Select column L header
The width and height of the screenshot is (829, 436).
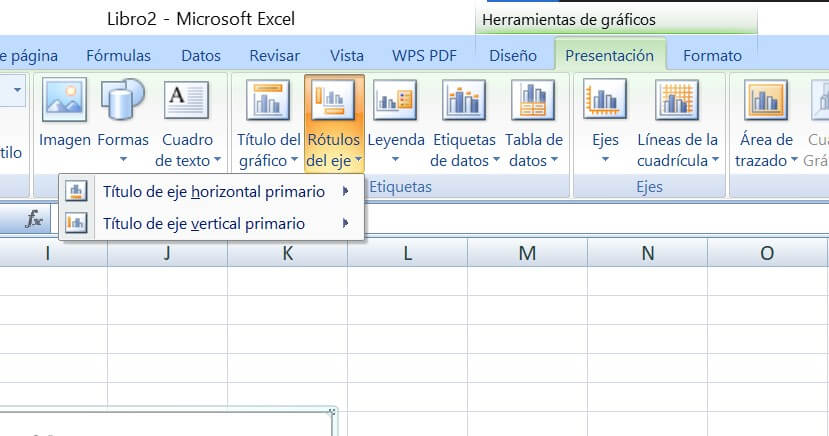point(408,254)
